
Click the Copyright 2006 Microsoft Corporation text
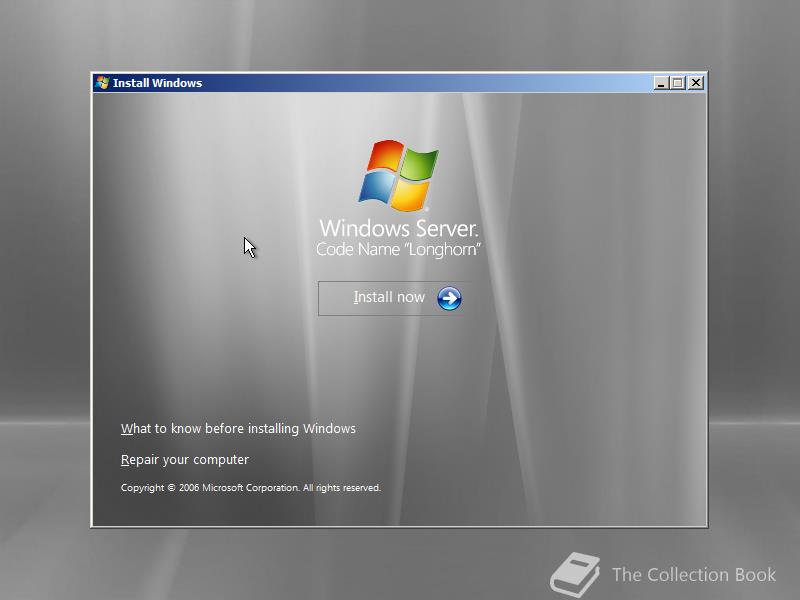251,488
